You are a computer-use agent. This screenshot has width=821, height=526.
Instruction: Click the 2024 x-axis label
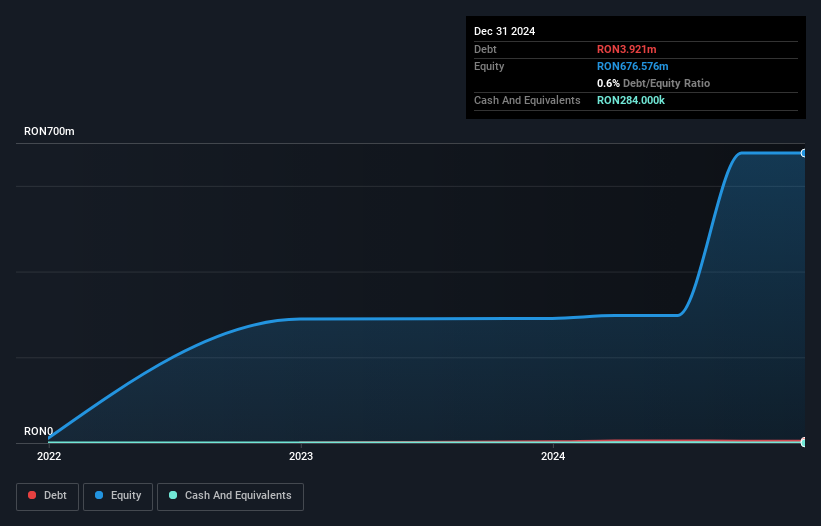[x=553, y=456]
